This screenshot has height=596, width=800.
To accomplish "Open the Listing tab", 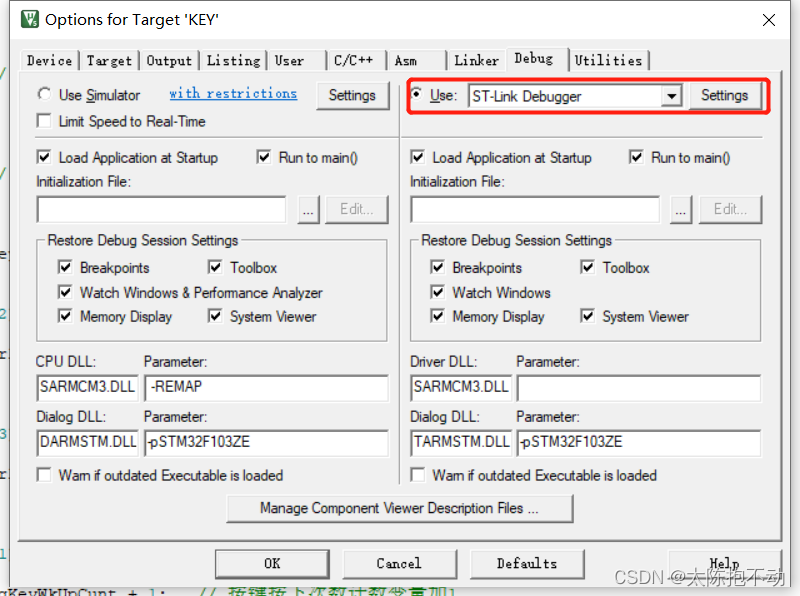I will (x=233, y=61).
